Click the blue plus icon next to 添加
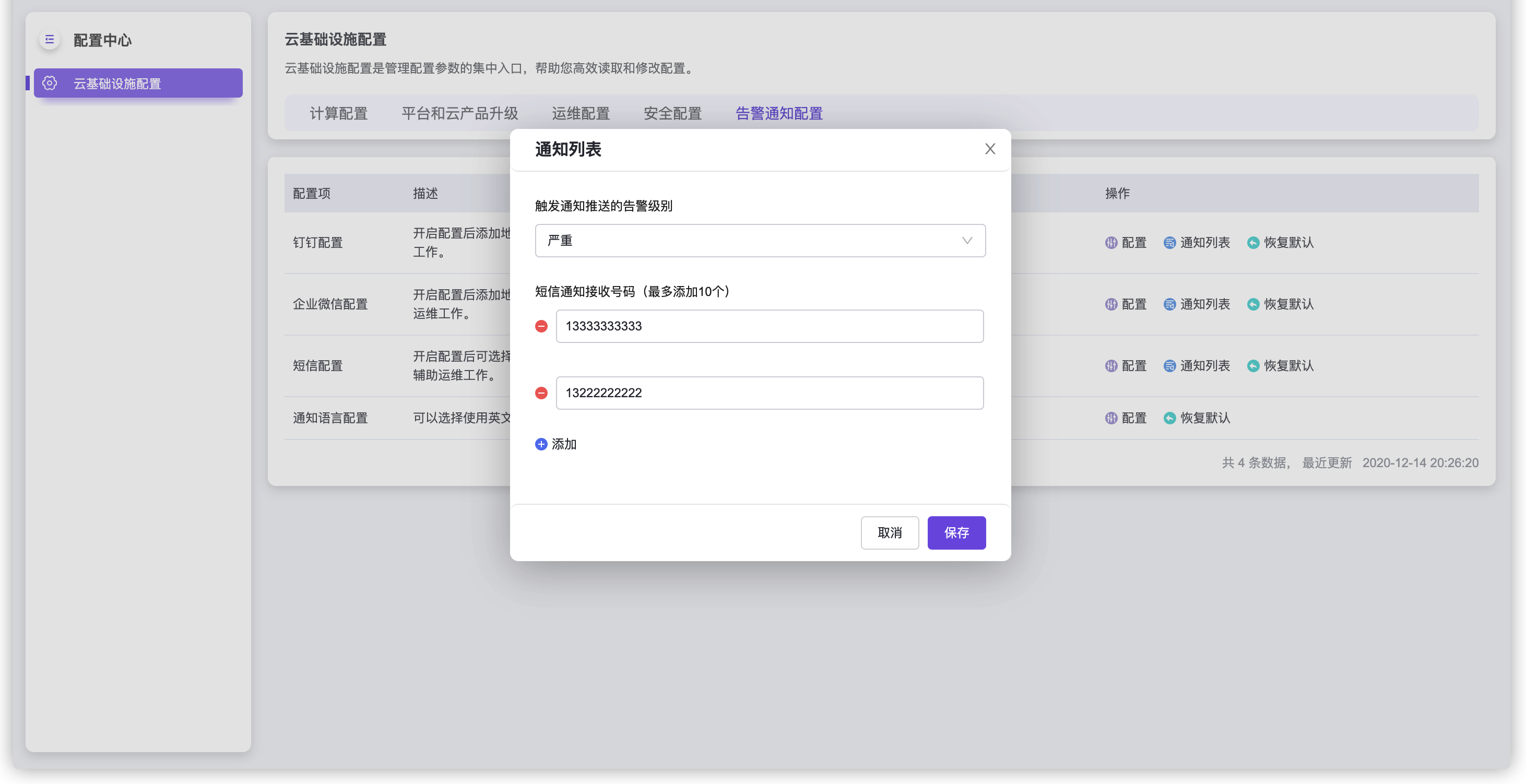 541,444
